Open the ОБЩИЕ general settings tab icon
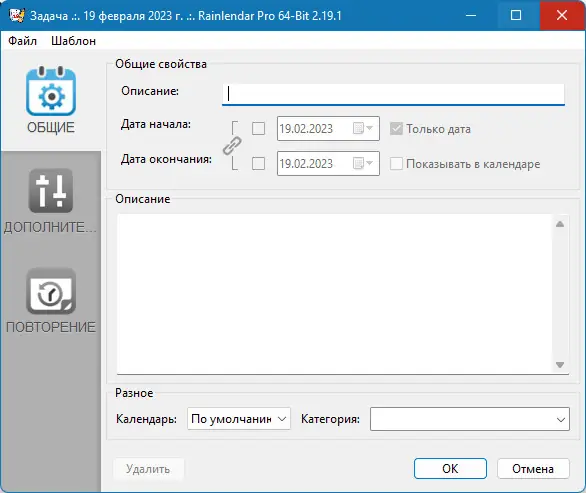 (51, 92)
